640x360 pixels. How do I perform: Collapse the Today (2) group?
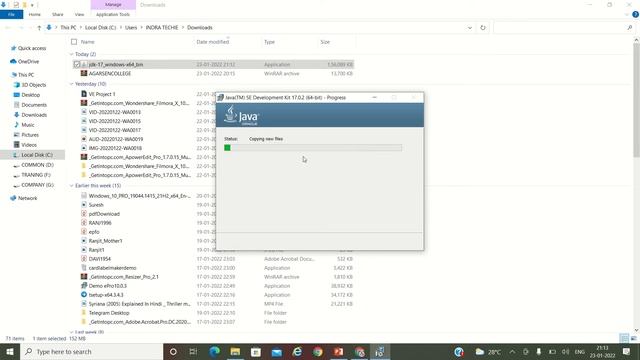point(72,54)
